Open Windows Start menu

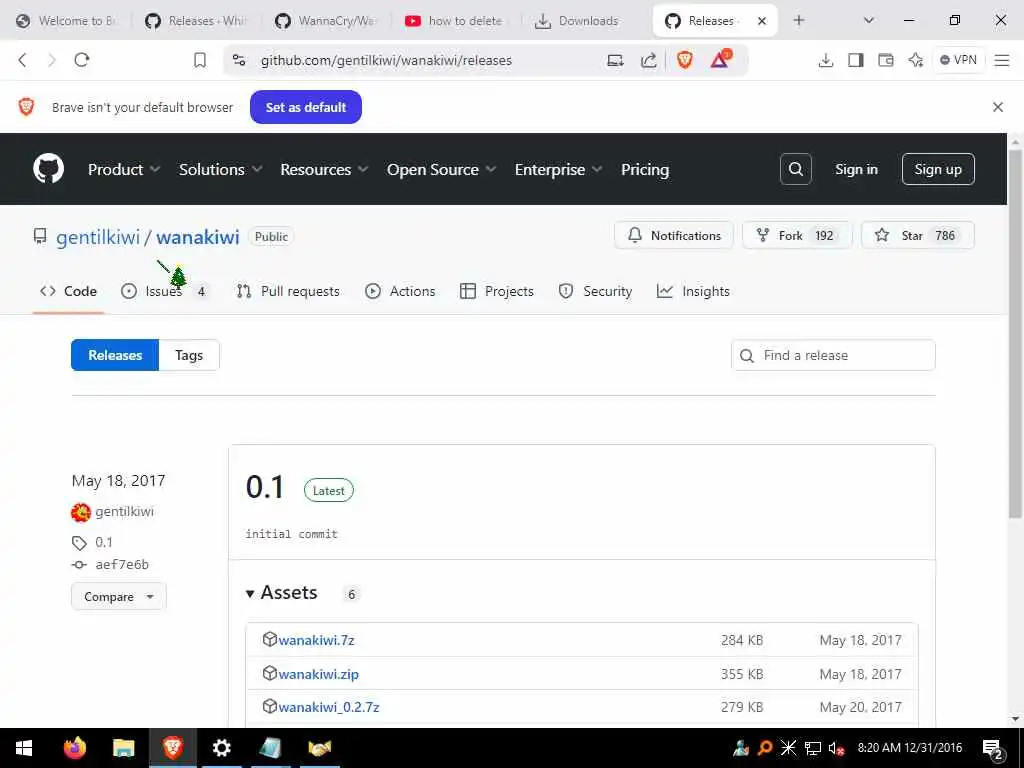pyautogui.click(x=24, y=748)
